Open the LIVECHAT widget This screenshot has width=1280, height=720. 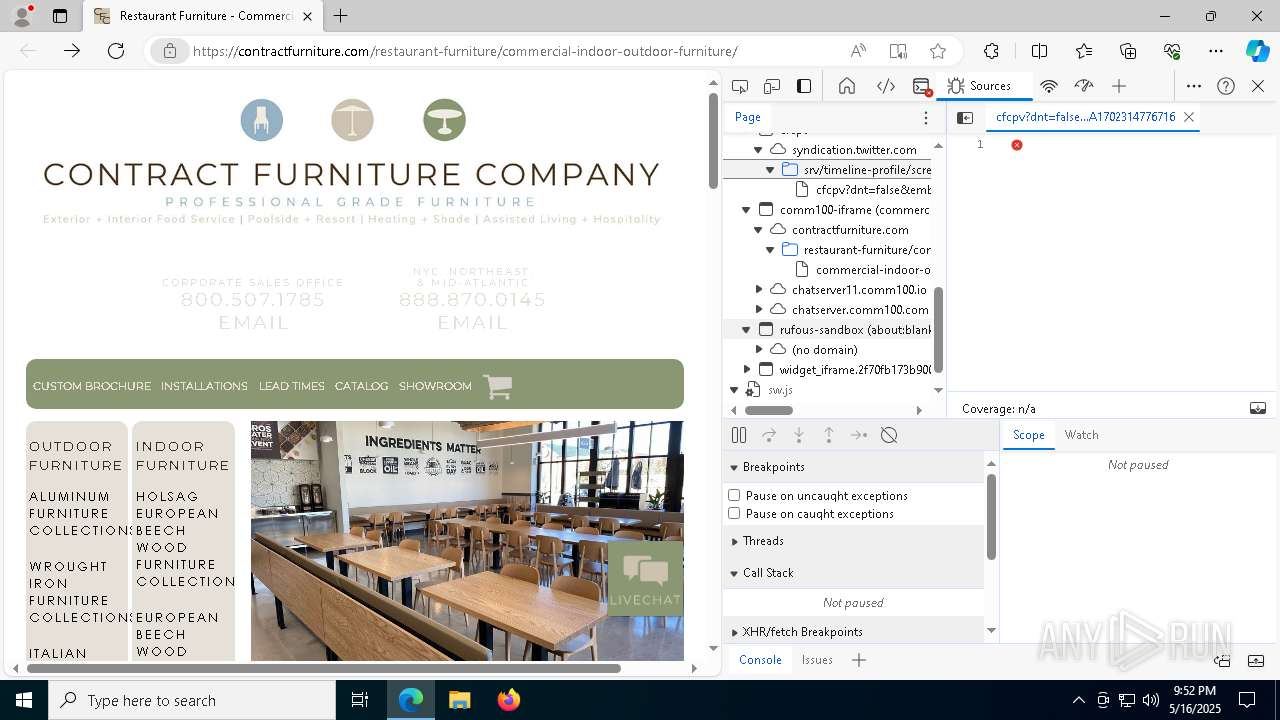(645, 579)
